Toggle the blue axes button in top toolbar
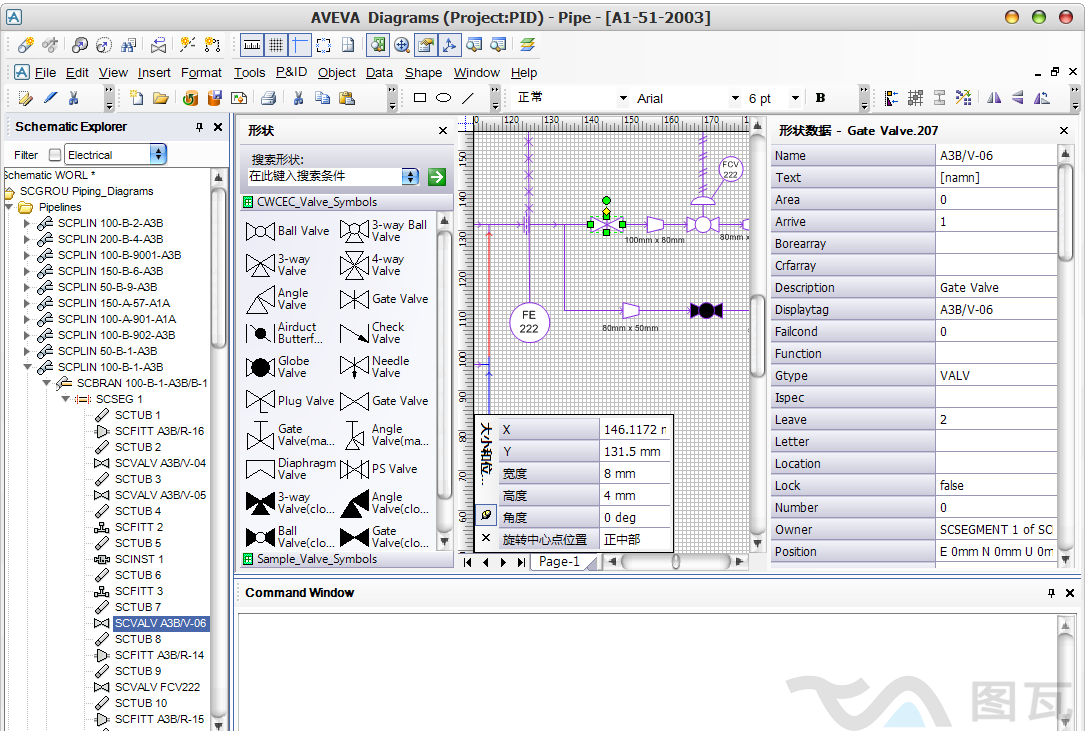This screenshot has height=731, width=1085. click(x=449, y=45)
